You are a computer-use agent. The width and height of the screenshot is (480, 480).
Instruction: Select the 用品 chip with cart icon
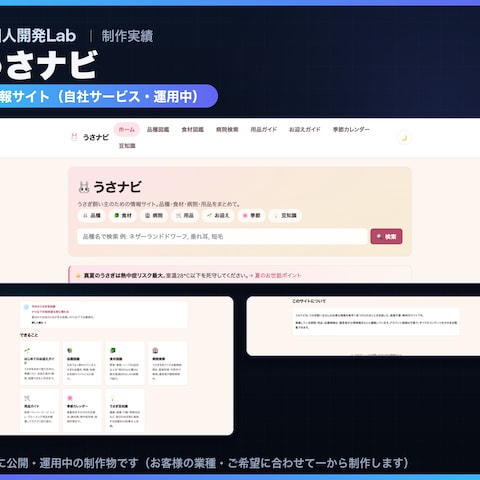[x=185, y=215]
